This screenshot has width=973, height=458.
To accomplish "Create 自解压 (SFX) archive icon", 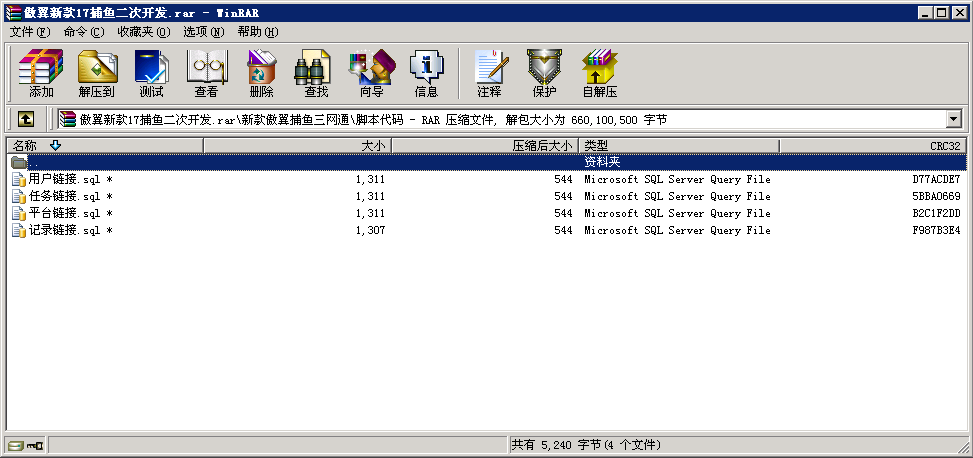I will point(600,74).
